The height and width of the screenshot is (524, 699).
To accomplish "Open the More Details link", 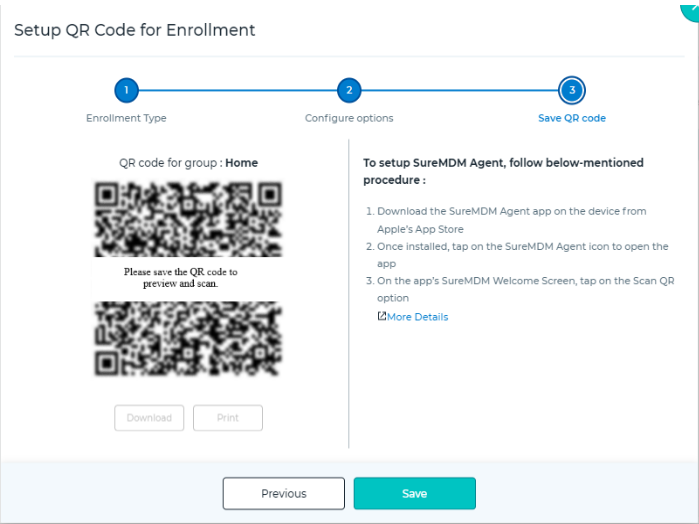I will [417, 317].
